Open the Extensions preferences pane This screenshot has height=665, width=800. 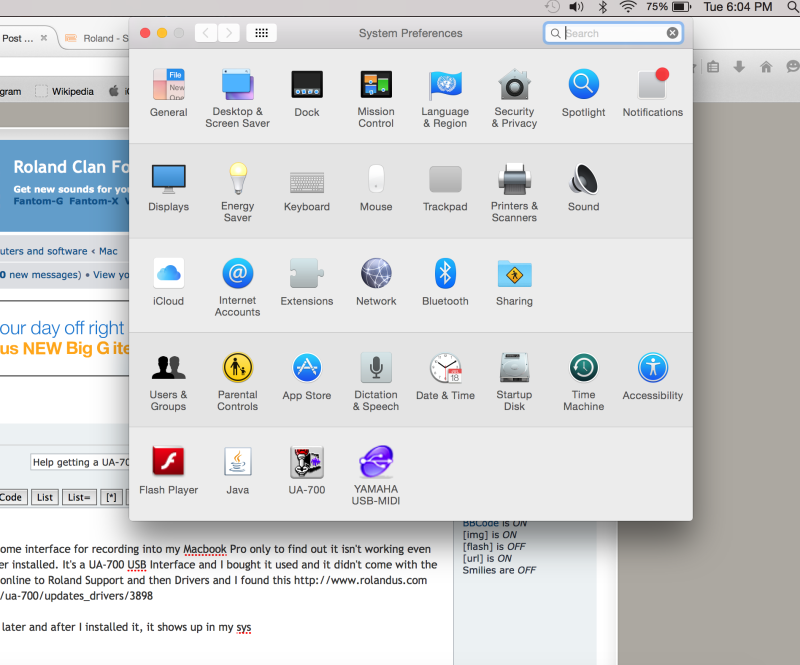click(x=307, y=282)
